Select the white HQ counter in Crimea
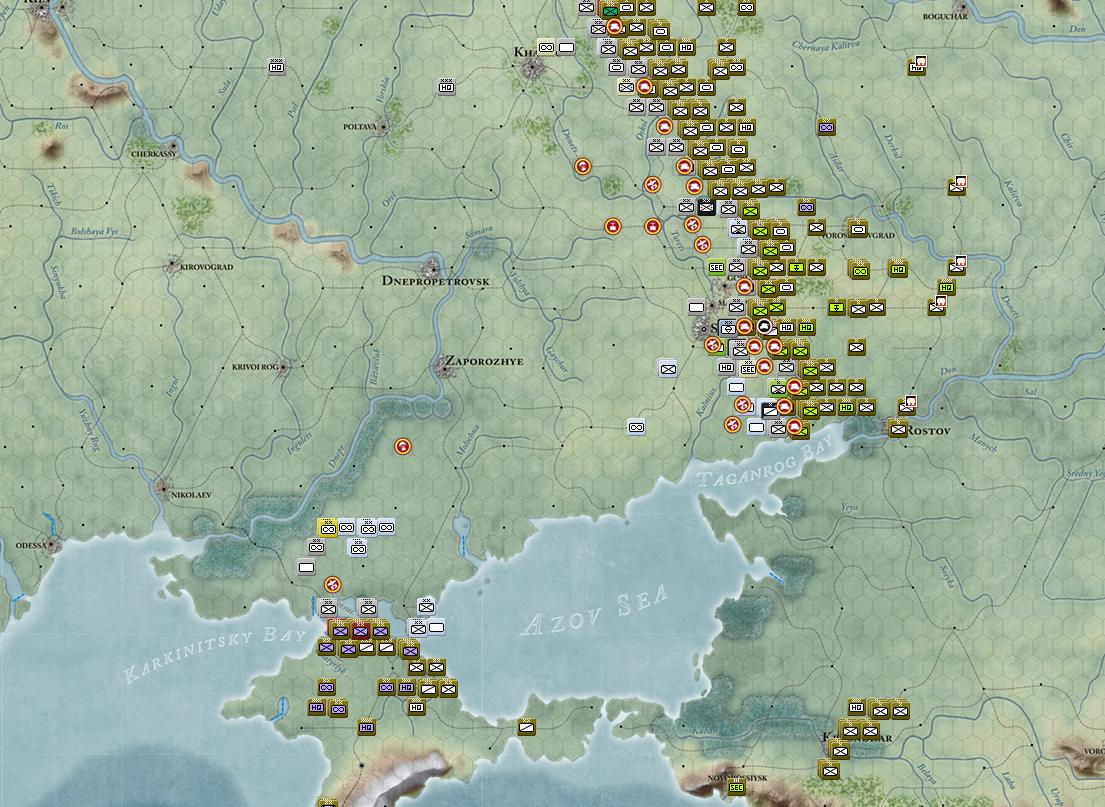This screenshot has height=807, width=1105. (x=416, y=707)
